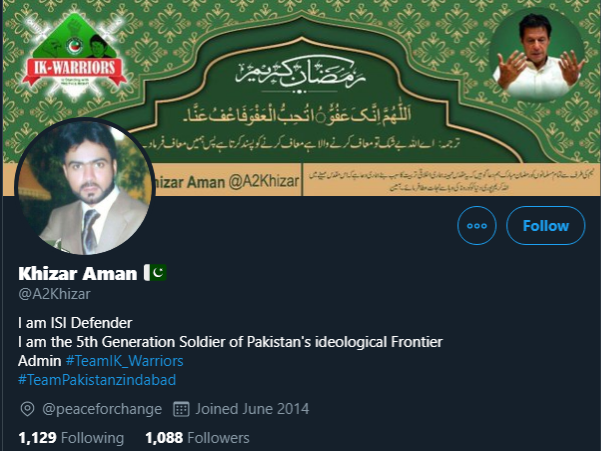Image resolution: width=601 pixels, height=451 pixels.
Task: Open the circular profile picture
Action: [85, 187]
